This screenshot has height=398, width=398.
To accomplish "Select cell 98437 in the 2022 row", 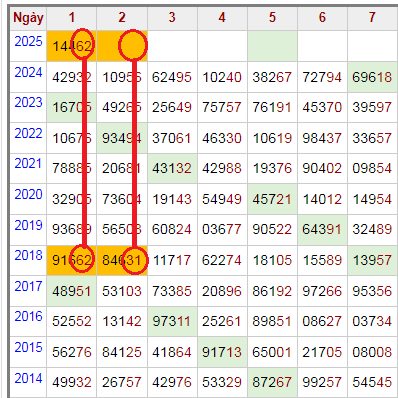I will click(322, 138).
